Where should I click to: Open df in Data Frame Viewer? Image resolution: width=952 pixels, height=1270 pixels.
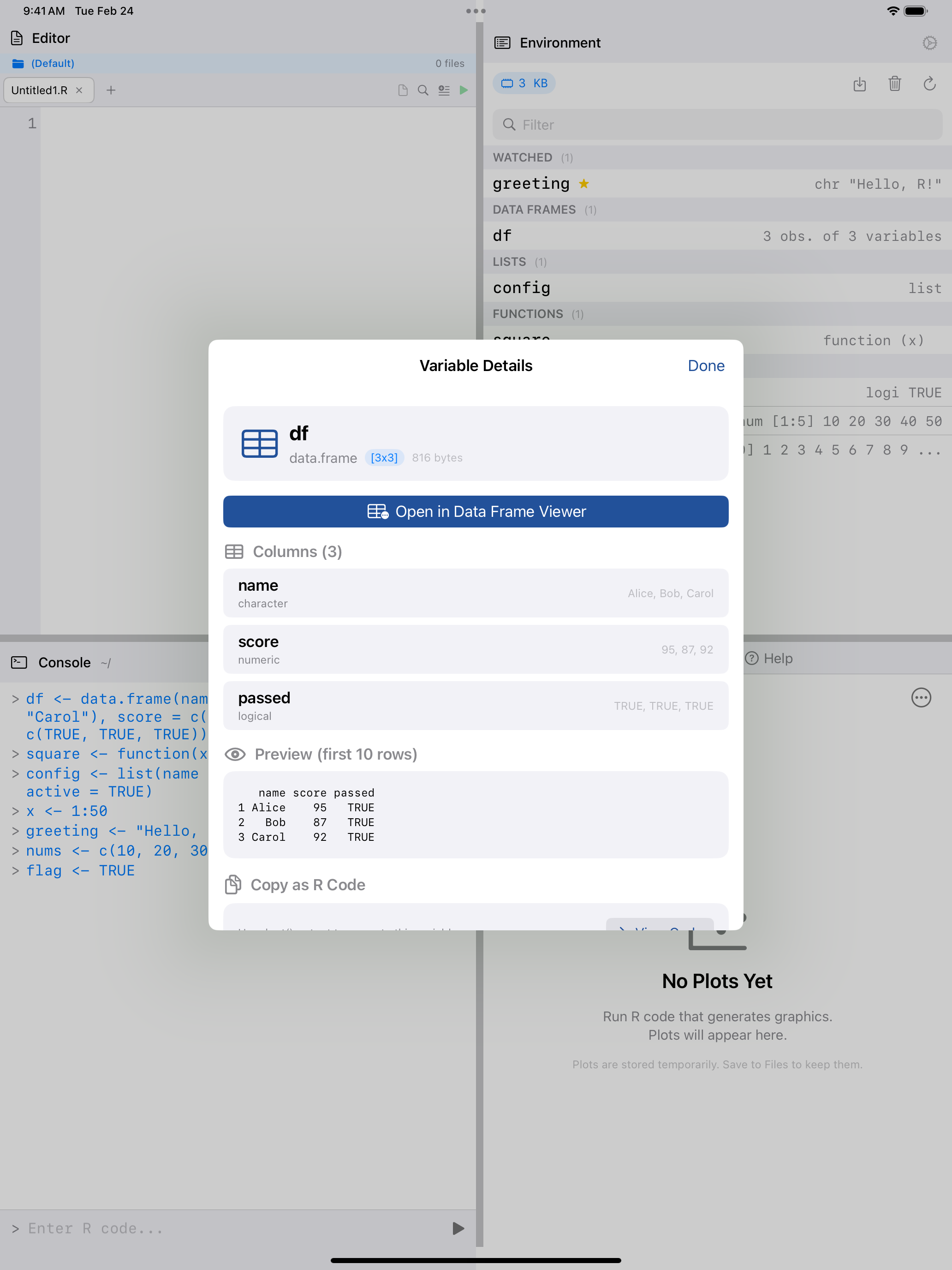tap(476, 512)
